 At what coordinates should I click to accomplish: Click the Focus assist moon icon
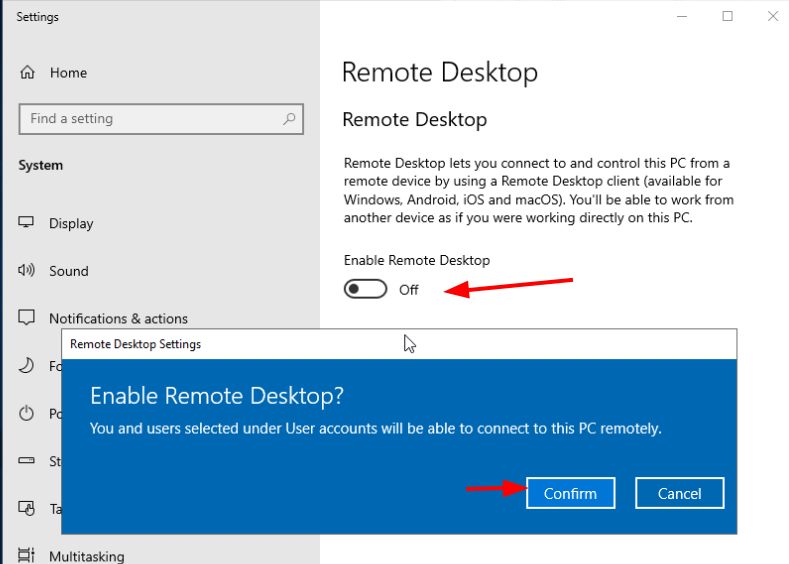pos(26,366)
